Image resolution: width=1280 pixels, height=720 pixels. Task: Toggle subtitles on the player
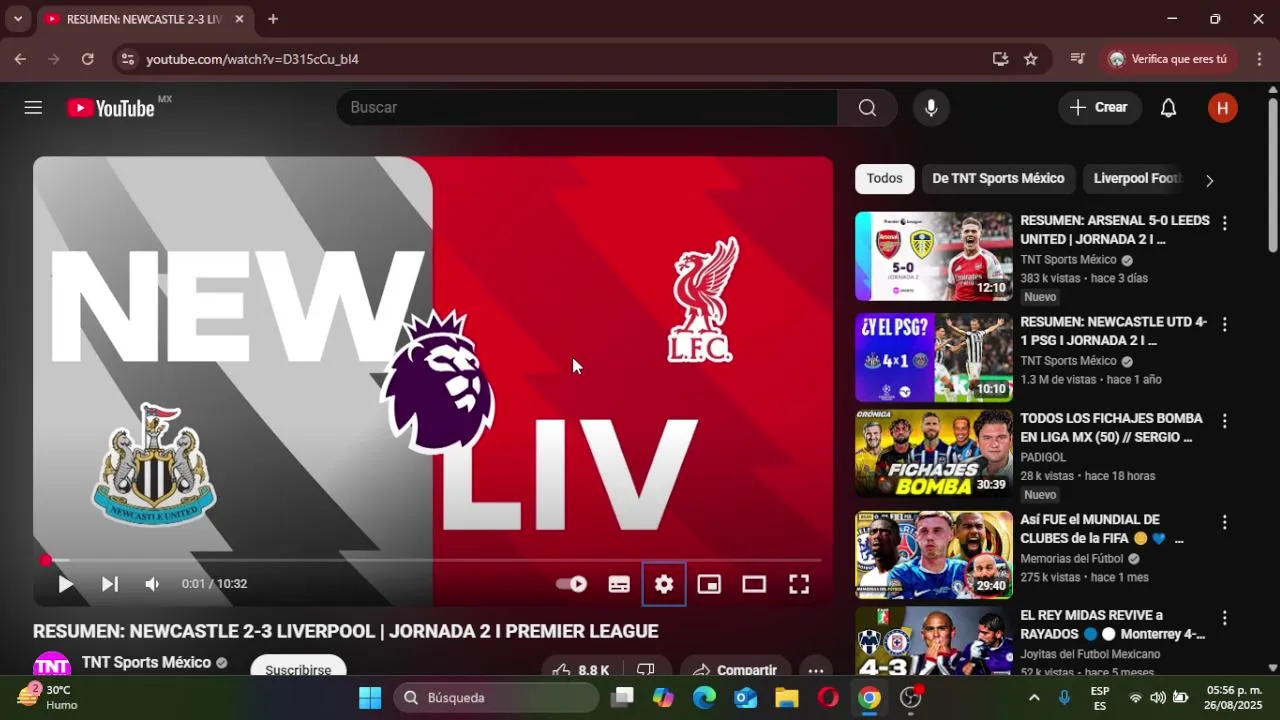coord(619,584)
